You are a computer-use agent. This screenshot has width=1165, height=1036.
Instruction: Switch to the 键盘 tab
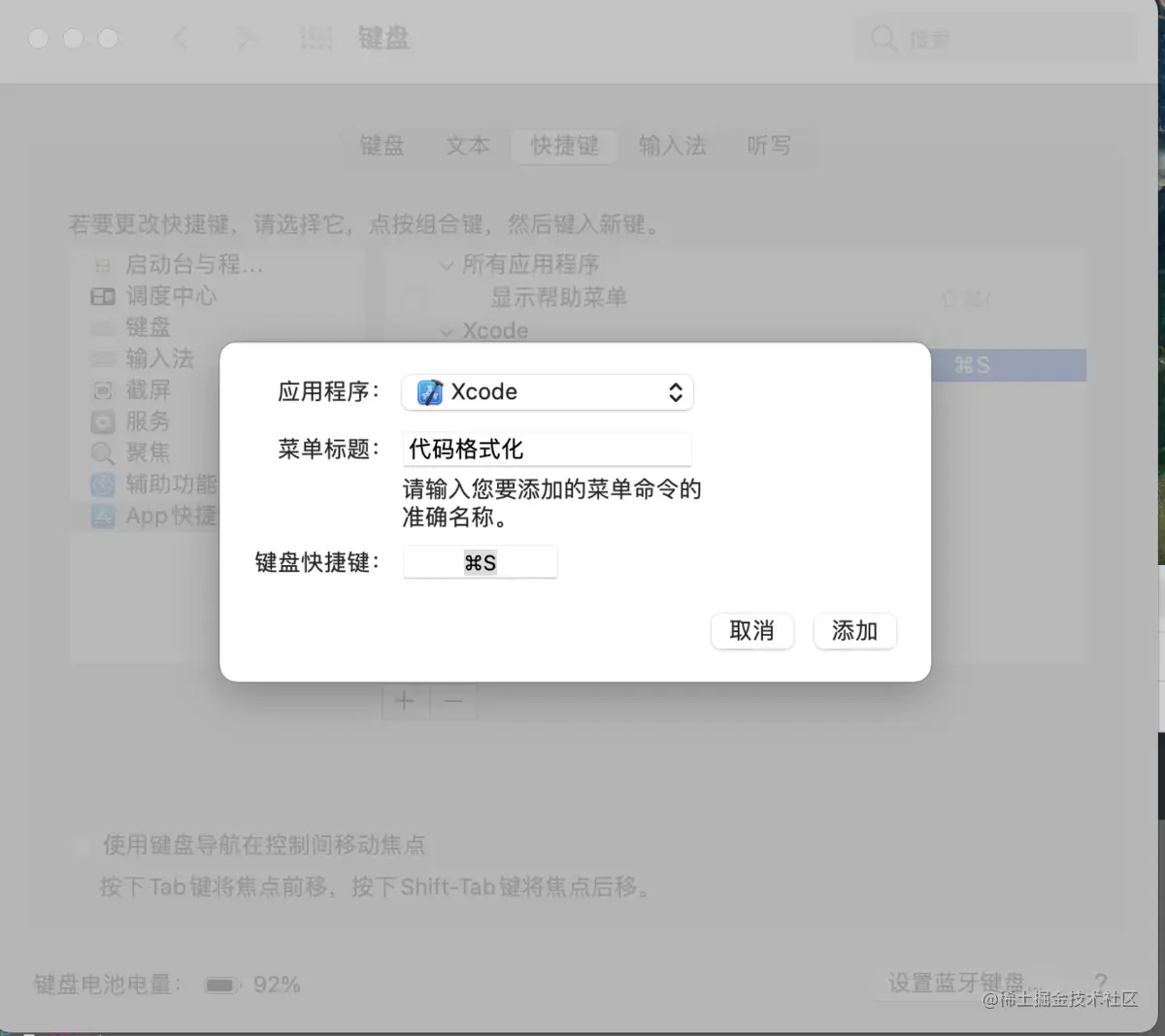(382, 146)
